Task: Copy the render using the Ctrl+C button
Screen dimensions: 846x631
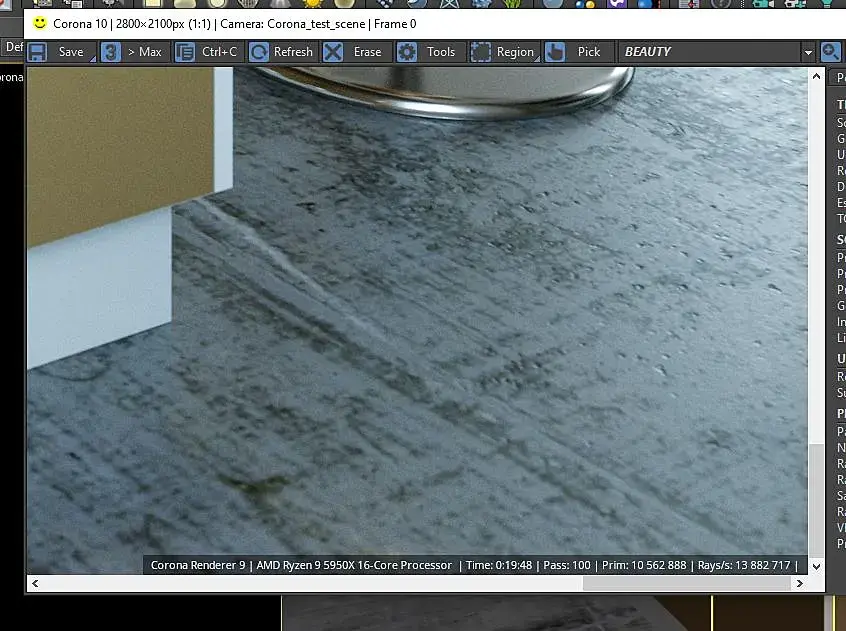Action: [x=209, y=52]
